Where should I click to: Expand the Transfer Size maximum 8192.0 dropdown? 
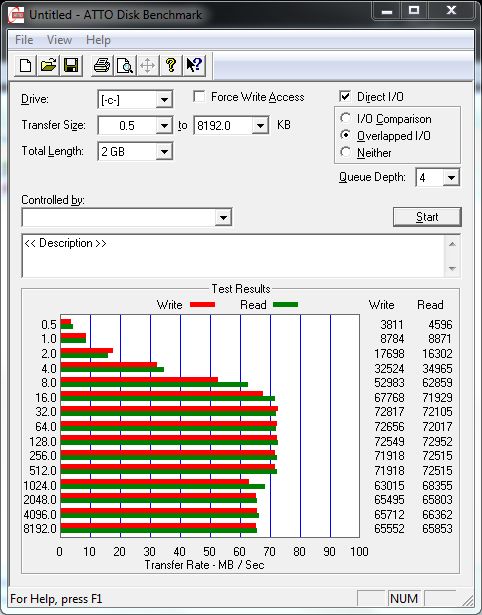[260, 126]
